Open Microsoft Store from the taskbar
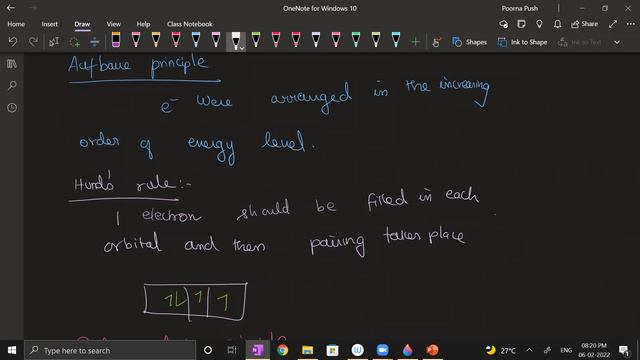 332,350
